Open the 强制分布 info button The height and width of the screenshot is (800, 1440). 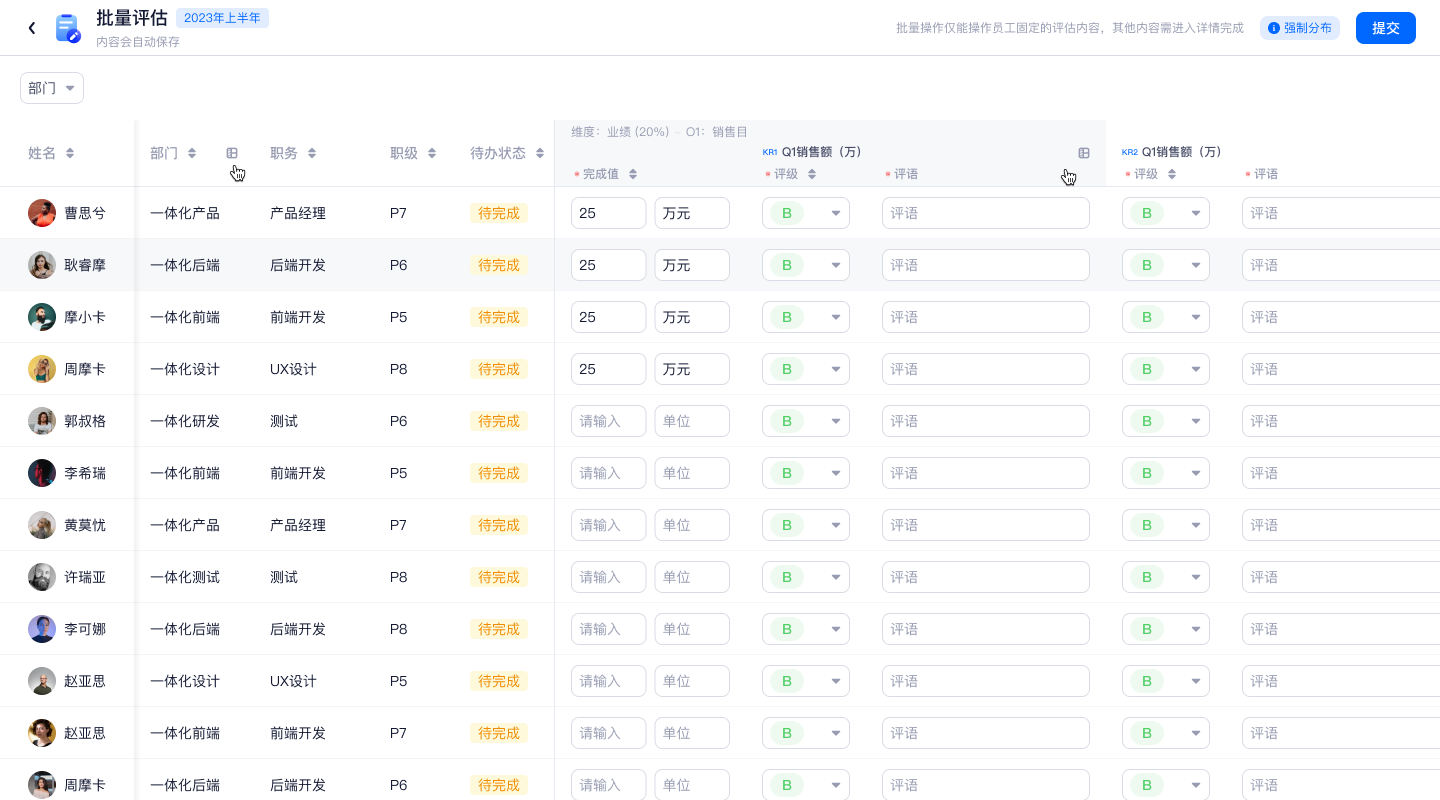click(x=1299, y=28)
